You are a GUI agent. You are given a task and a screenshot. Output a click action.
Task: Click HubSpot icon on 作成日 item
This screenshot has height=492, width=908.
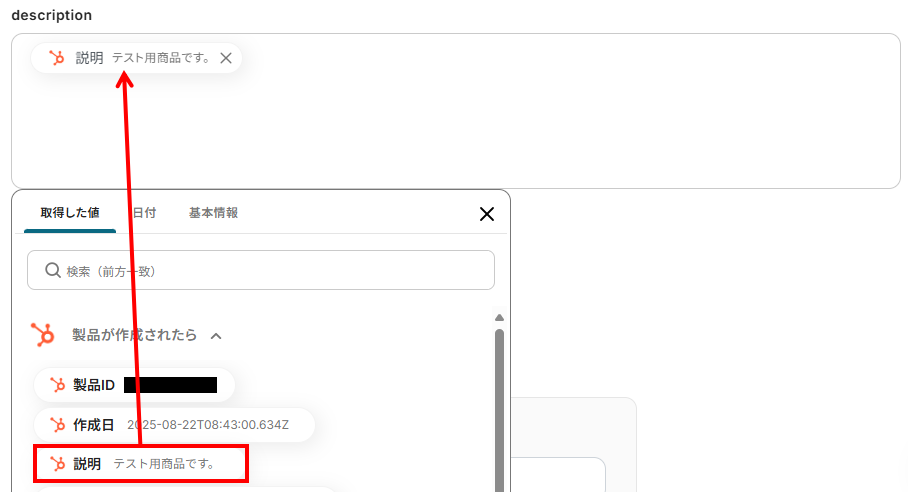tap(57, 425)
